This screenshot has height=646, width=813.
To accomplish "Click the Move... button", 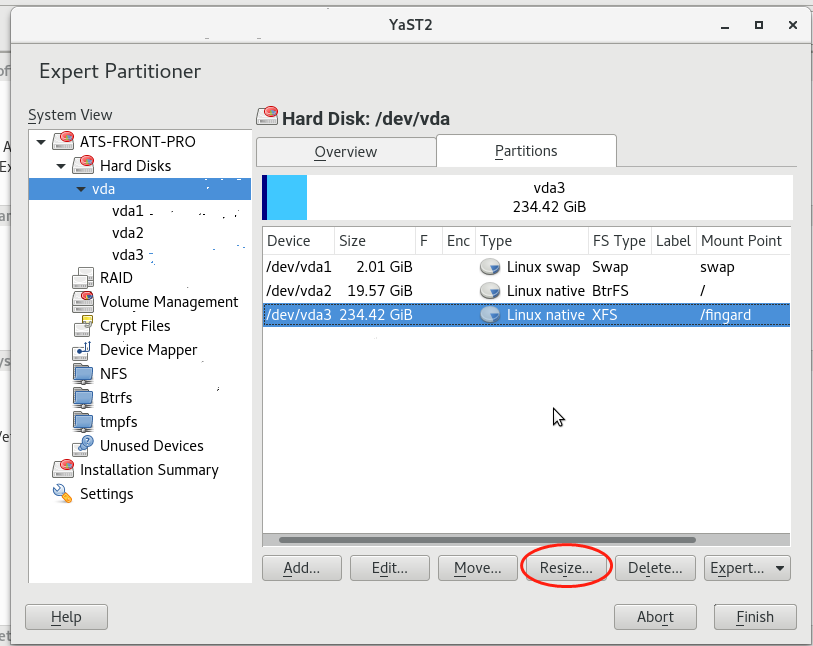I will 478,568.
